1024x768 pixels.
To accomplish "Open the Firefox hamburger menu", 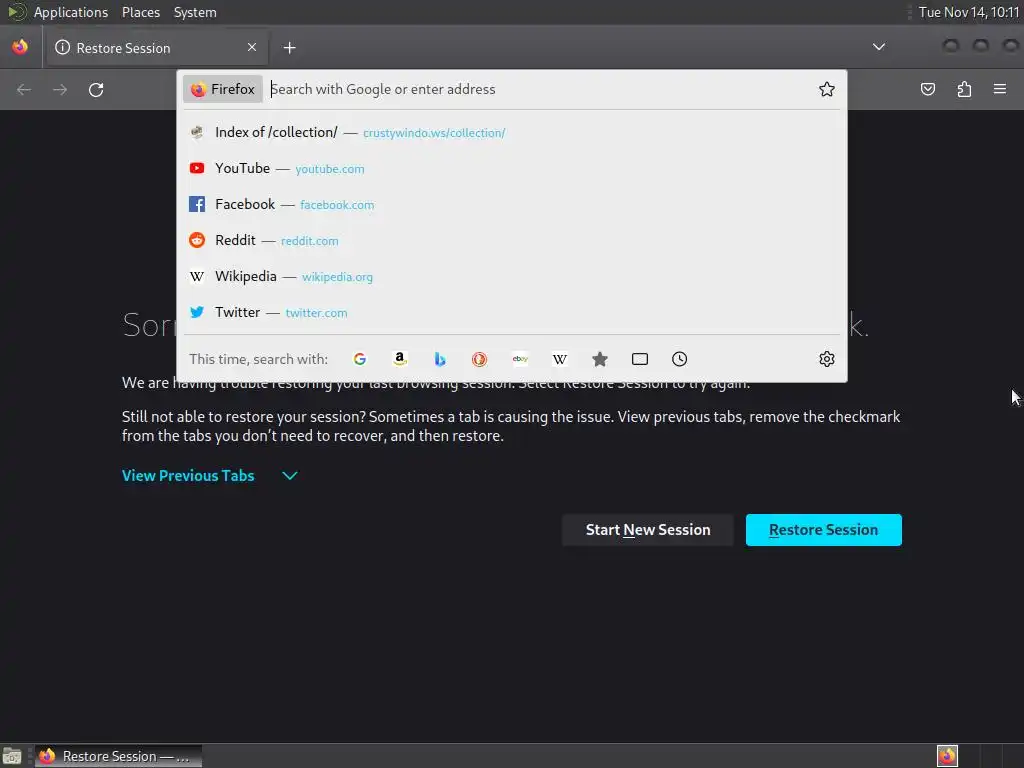I will pos(1000,89).
